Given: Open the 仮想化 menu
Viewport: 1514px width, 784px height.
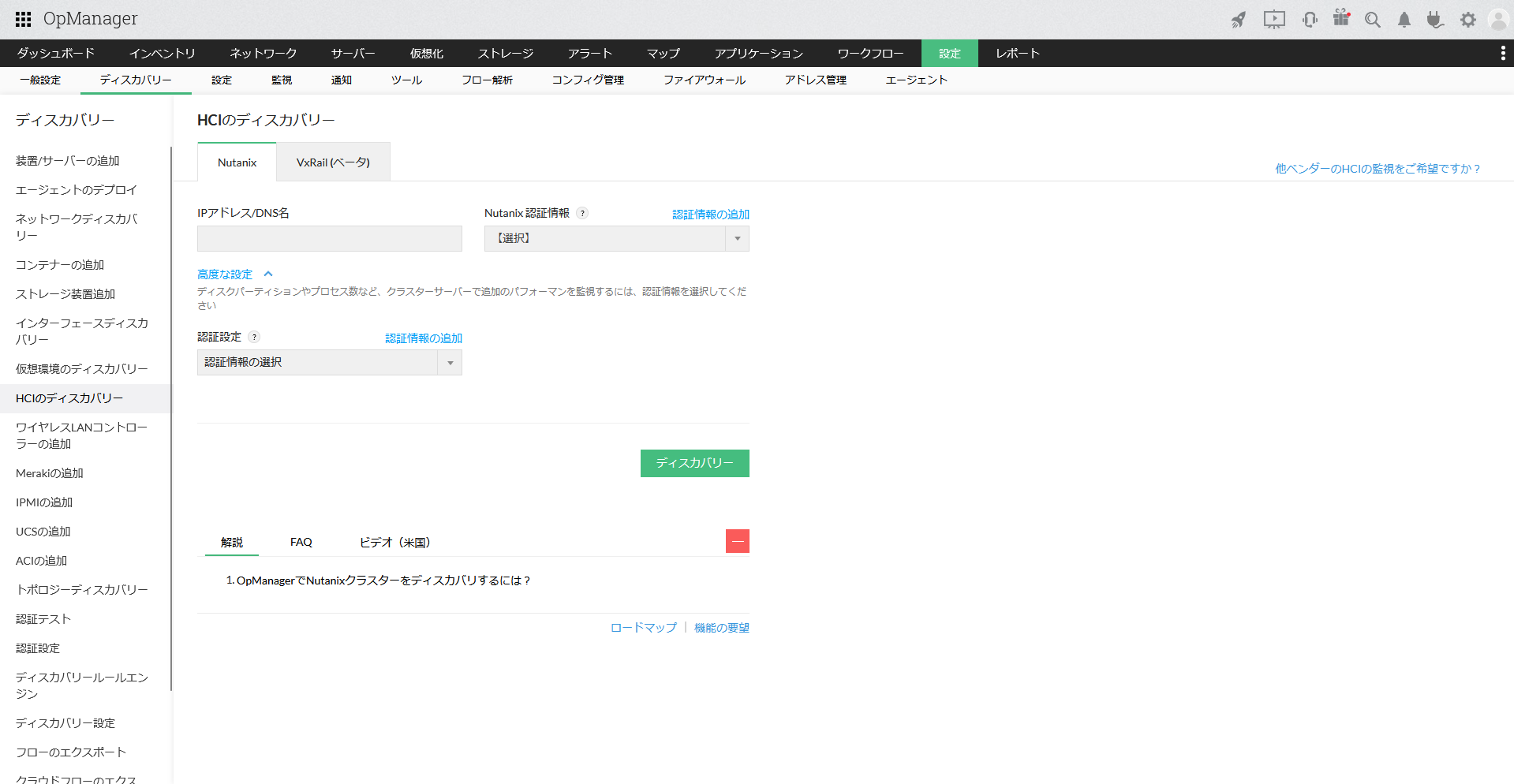Looking at the screenshot, I should [427, 53].
